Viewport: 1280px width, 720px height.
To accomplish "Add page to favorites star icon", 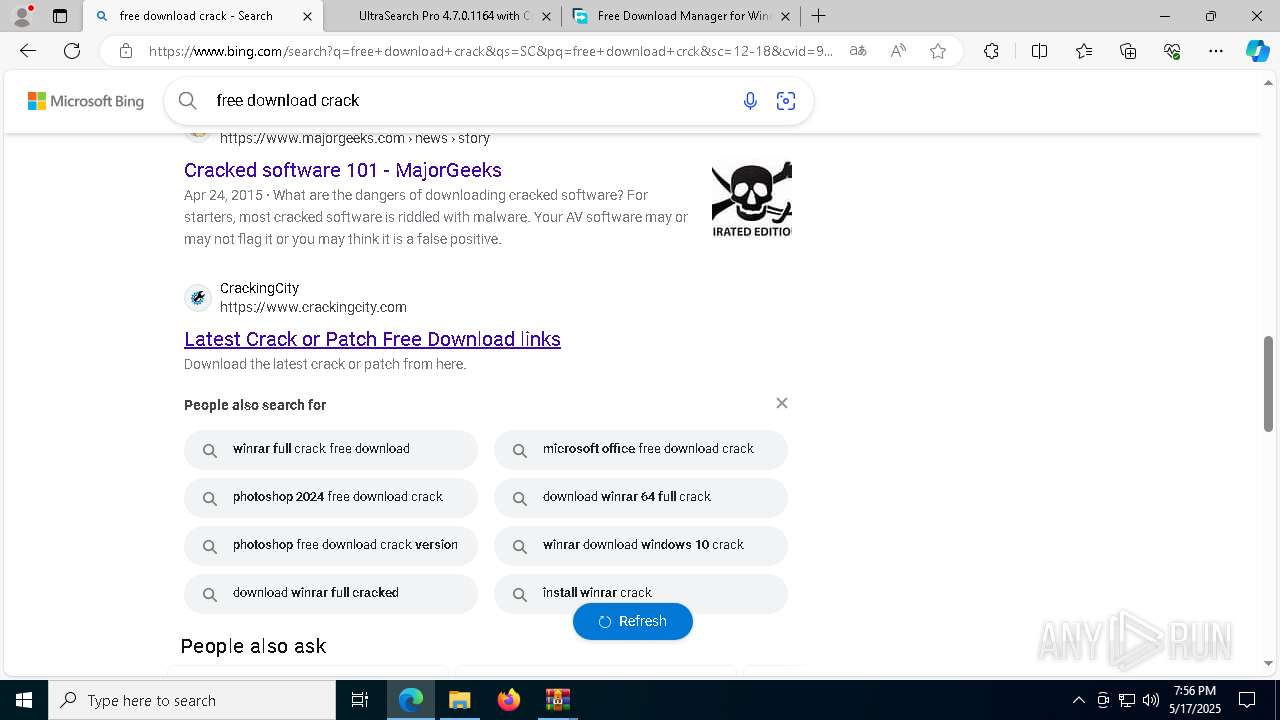I will (x=938, y=51).
